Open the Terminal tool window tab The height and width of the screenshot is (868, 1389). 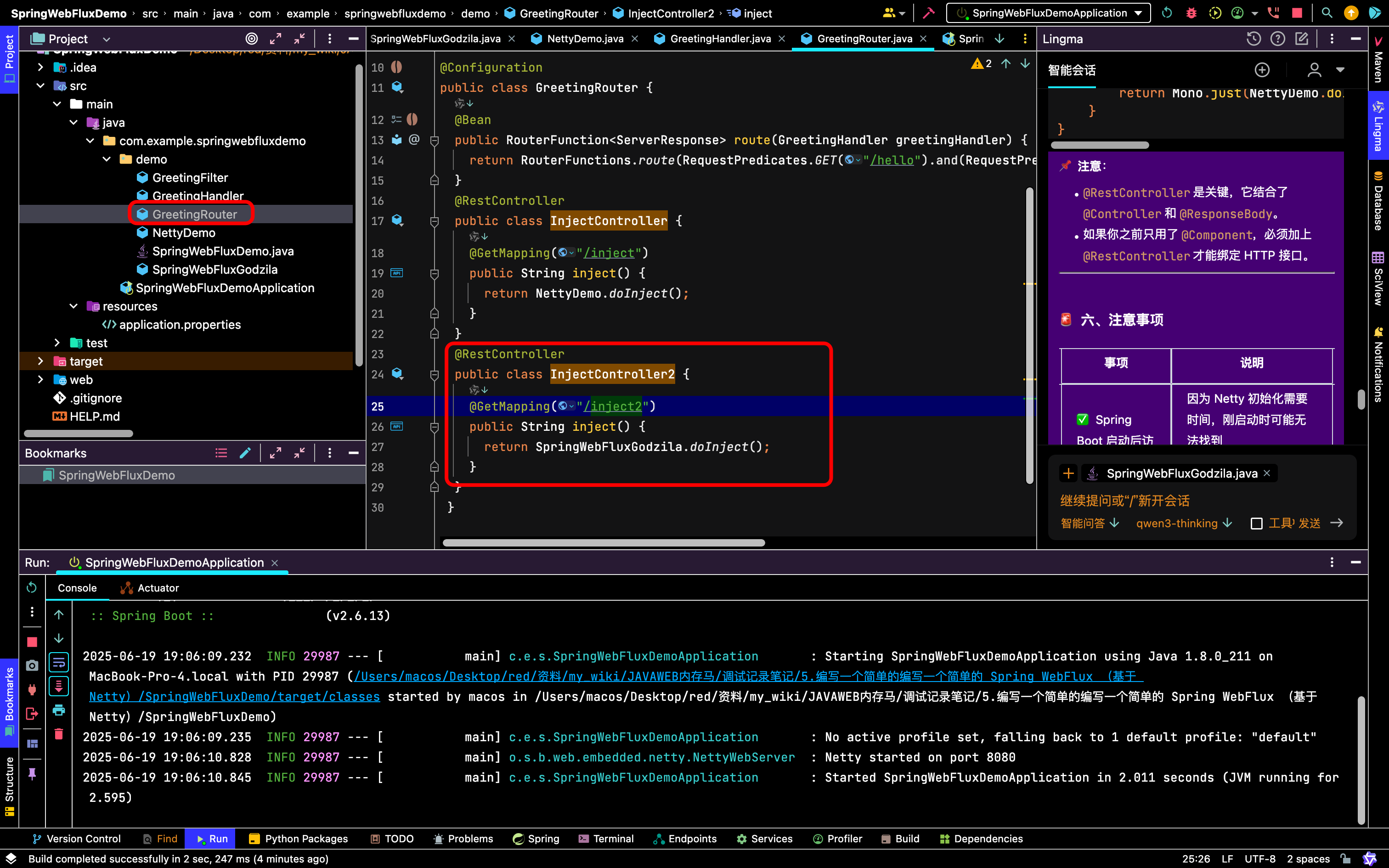point(606,839)
